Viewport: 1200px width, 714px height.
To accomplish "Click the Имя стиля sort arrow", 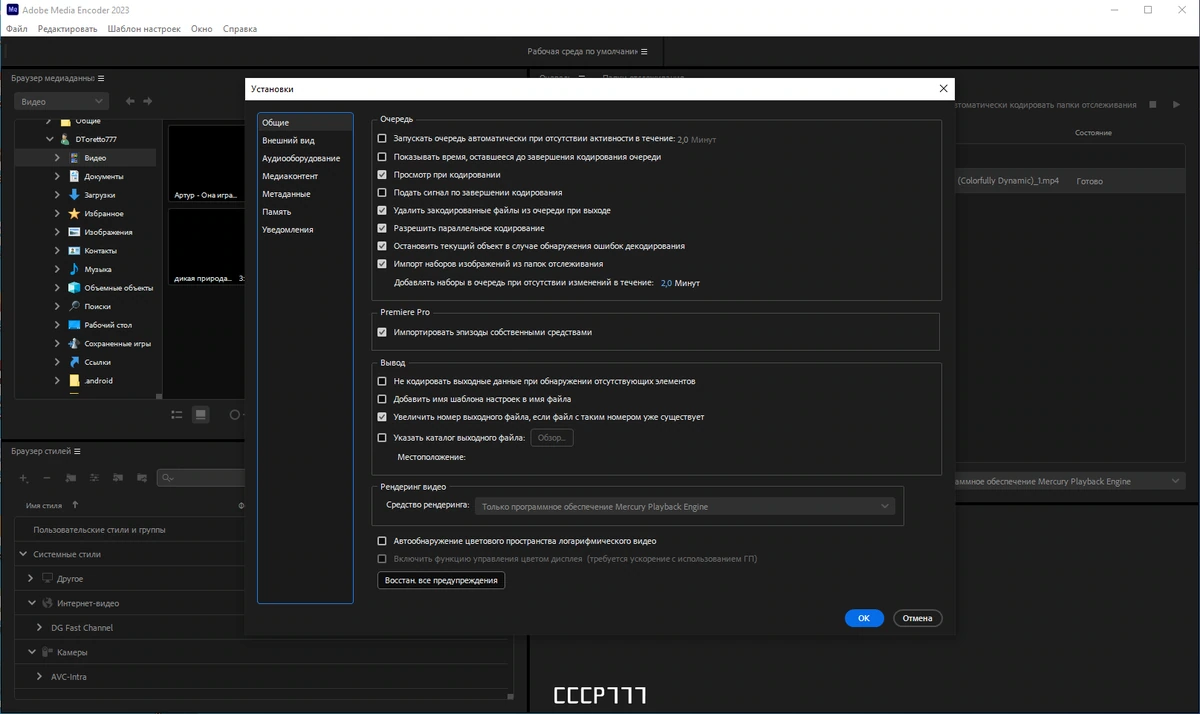I will click(x=76, y=505).
